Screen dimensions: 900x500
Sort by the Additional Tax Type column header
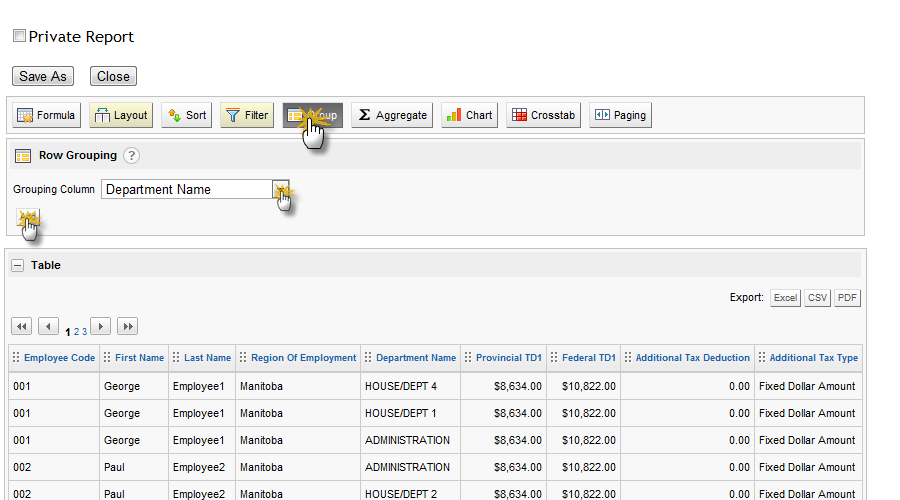pyautogui.click(x=814, y=358)
